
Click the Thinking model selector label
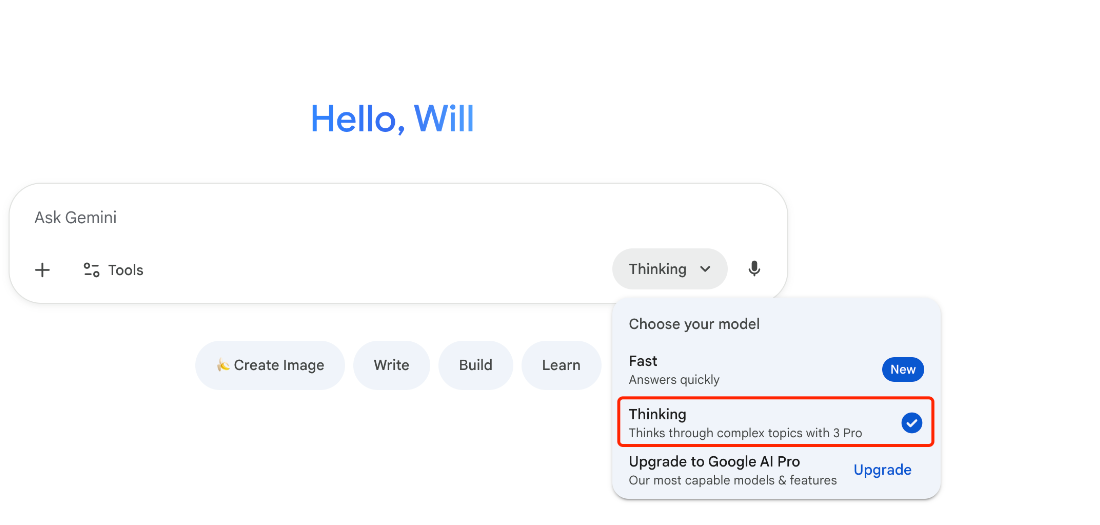tap(657, 269)
